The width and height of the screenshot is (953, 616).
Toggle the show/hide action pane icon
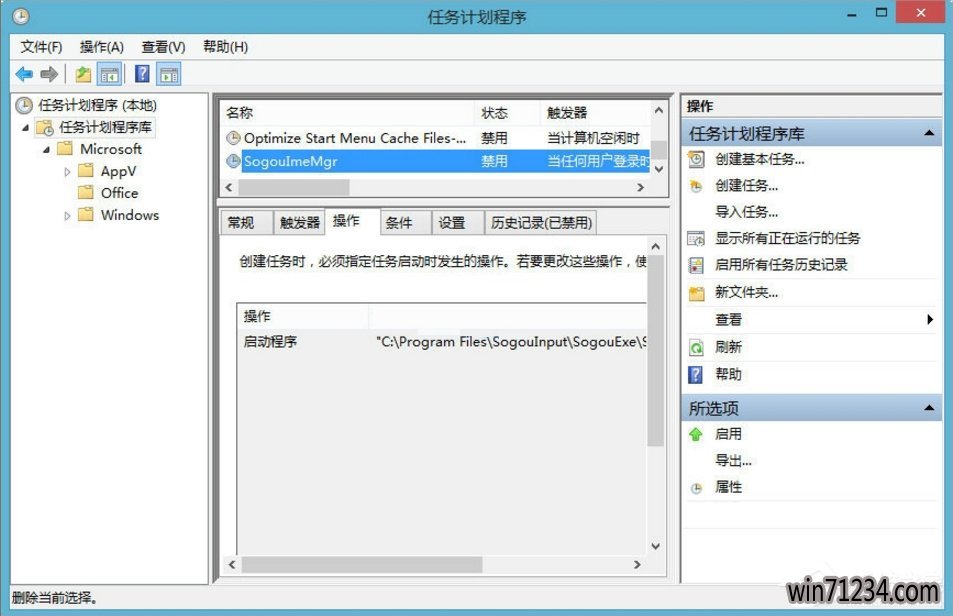click(169, 74)
